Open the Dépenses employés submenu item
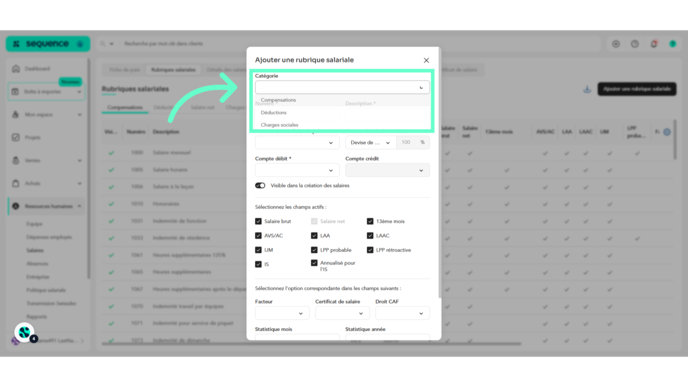Screen dimensions: 688x387 click(x=49, y=237)
